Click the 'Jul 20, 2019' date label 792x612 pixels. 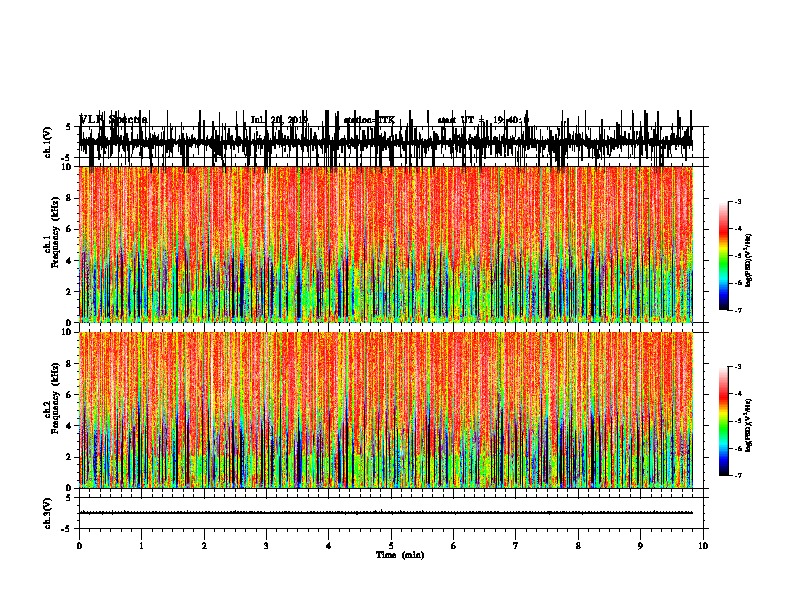[x=279, y=120]
